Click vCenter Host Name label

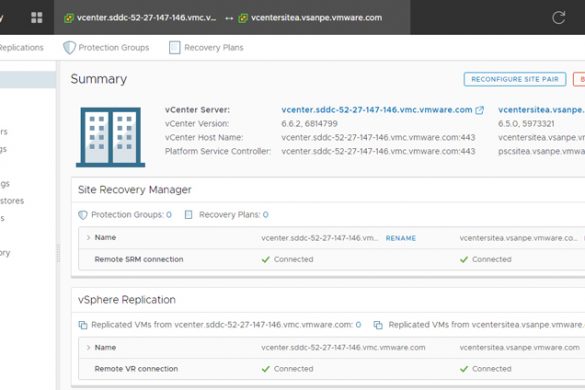point(204,137)
